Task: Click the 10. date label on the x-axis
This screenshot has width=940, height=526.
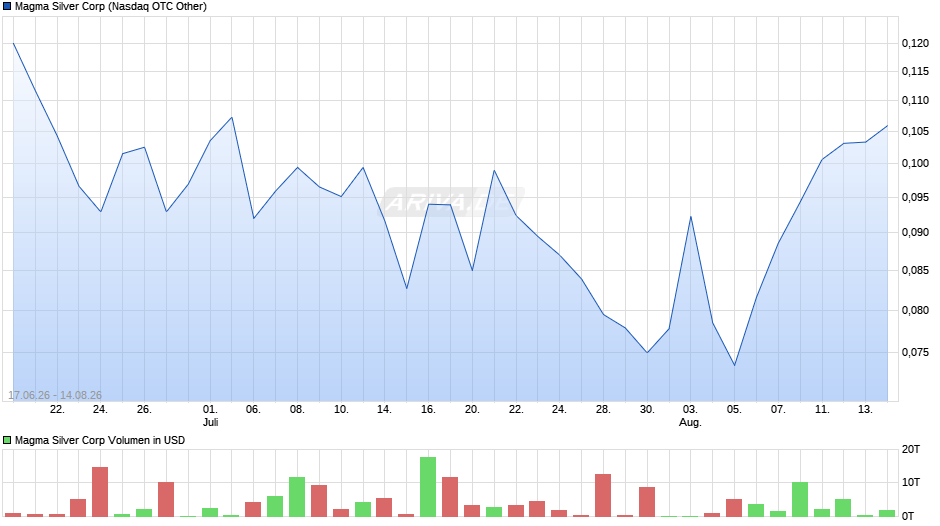Action: tap(341, 409)
